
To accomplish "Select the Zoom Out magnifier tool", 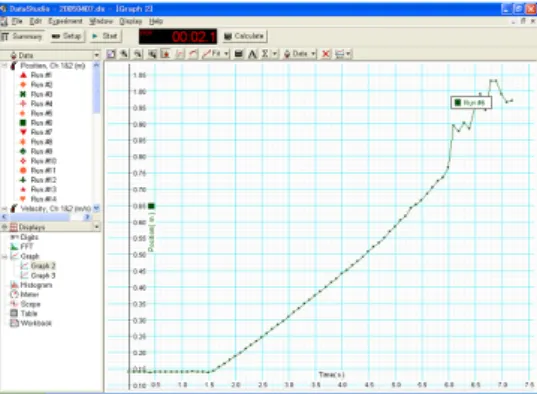I will coord(138,54).
